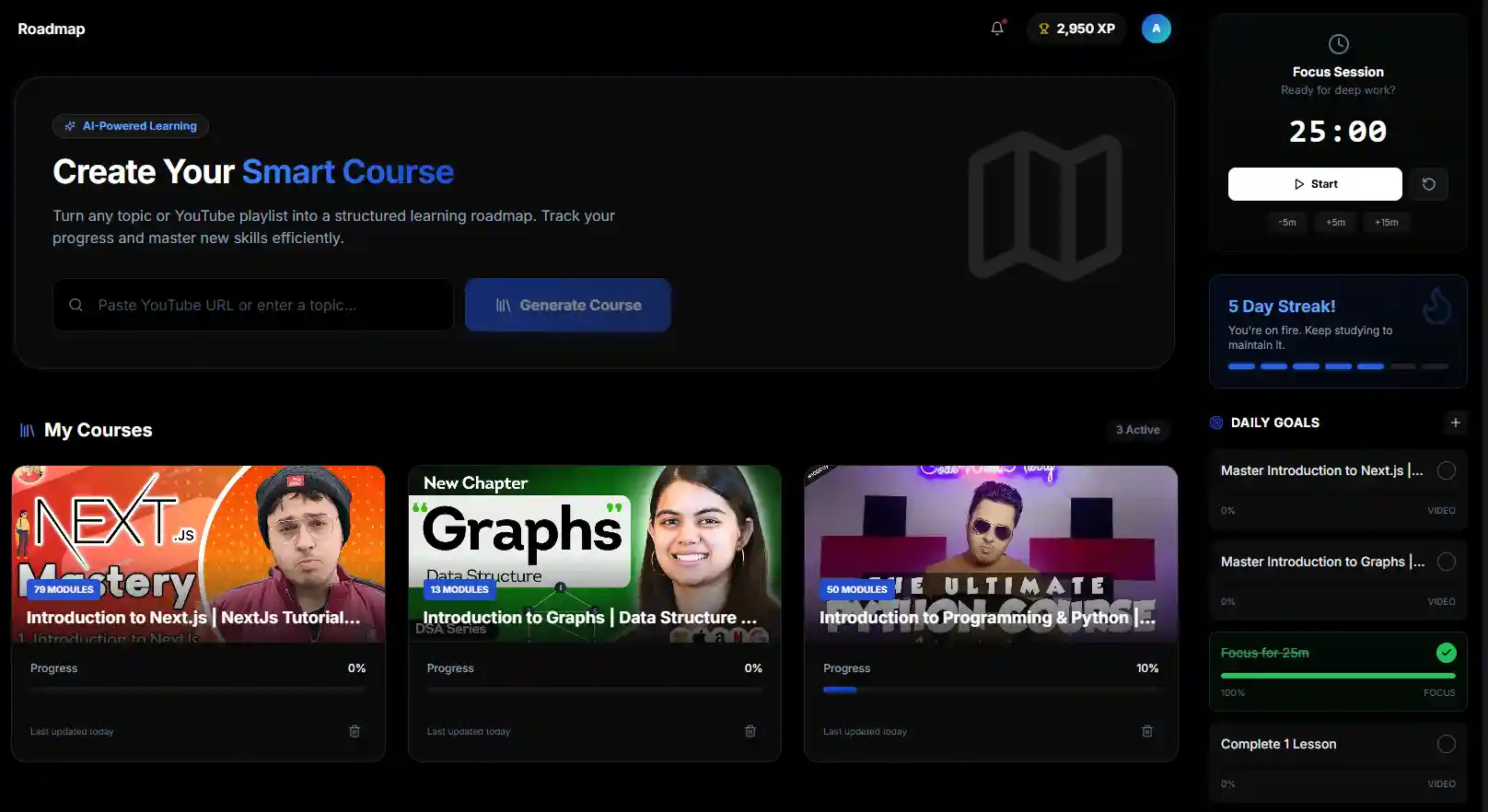The image size is (1488, 812).
Task: Click the Daily Goals target icon
Action: (1216, 423)
